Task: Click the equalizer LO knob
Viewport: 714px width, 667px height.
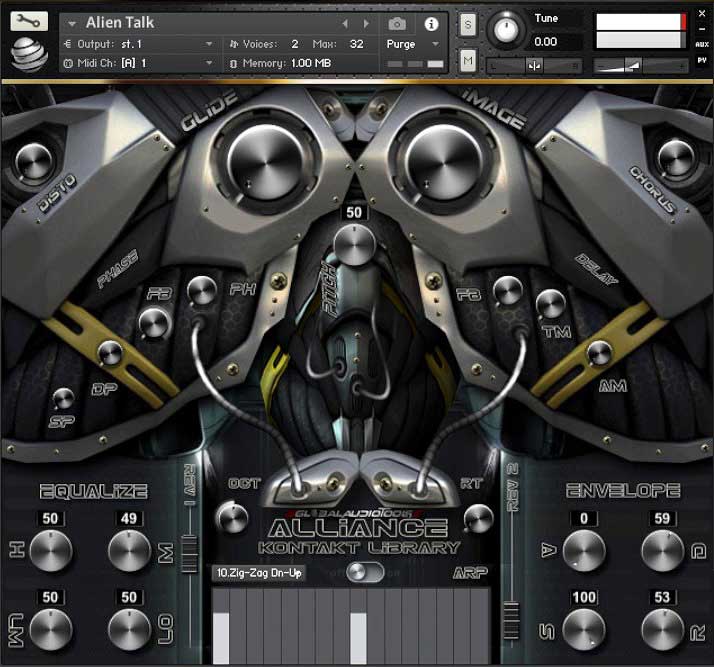Action: pyautogui.click(x=129, y=630)
